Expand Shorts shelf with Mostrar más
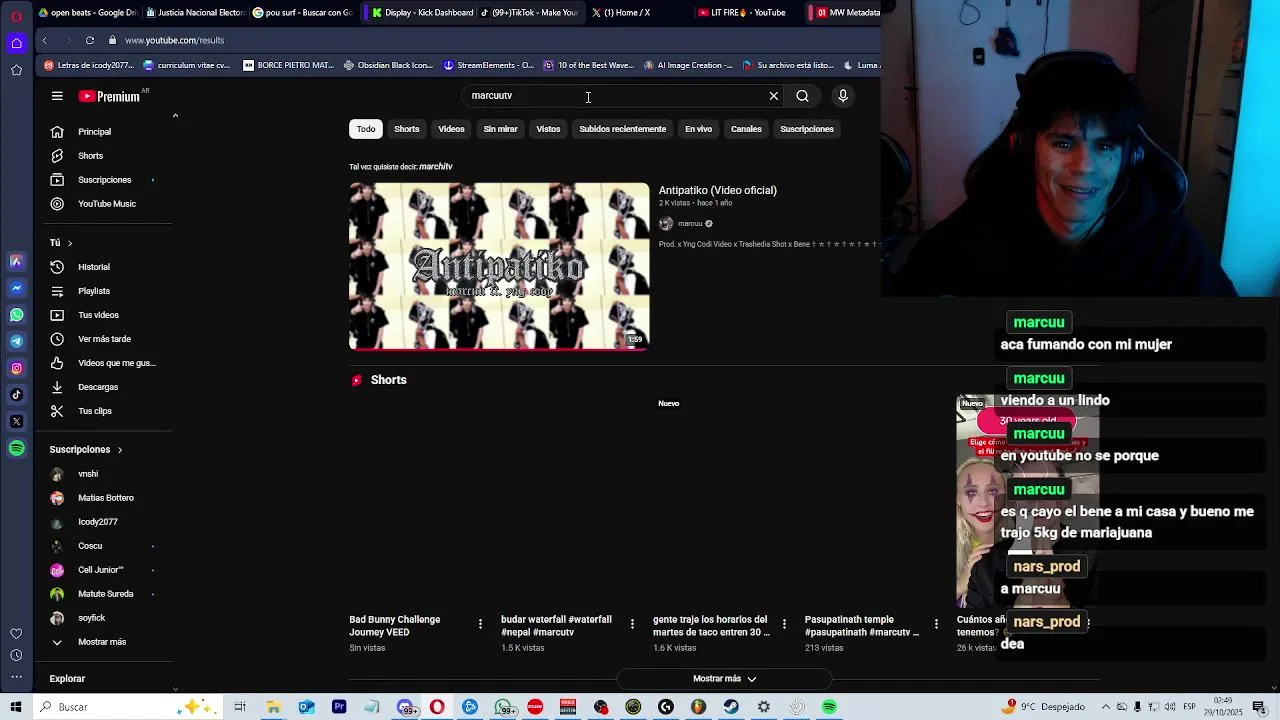 coord(725,679)
